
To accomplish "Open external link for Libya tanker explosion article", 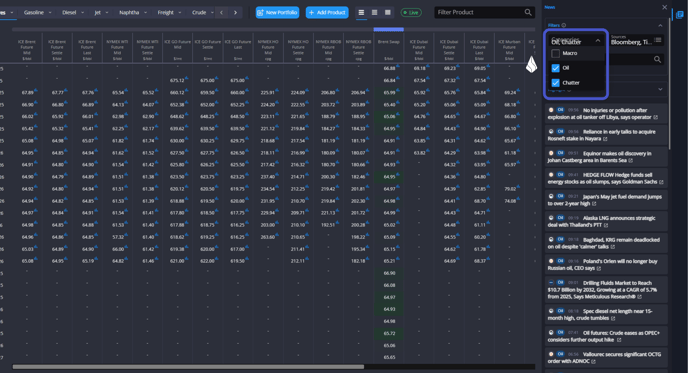I will [656, 118].
